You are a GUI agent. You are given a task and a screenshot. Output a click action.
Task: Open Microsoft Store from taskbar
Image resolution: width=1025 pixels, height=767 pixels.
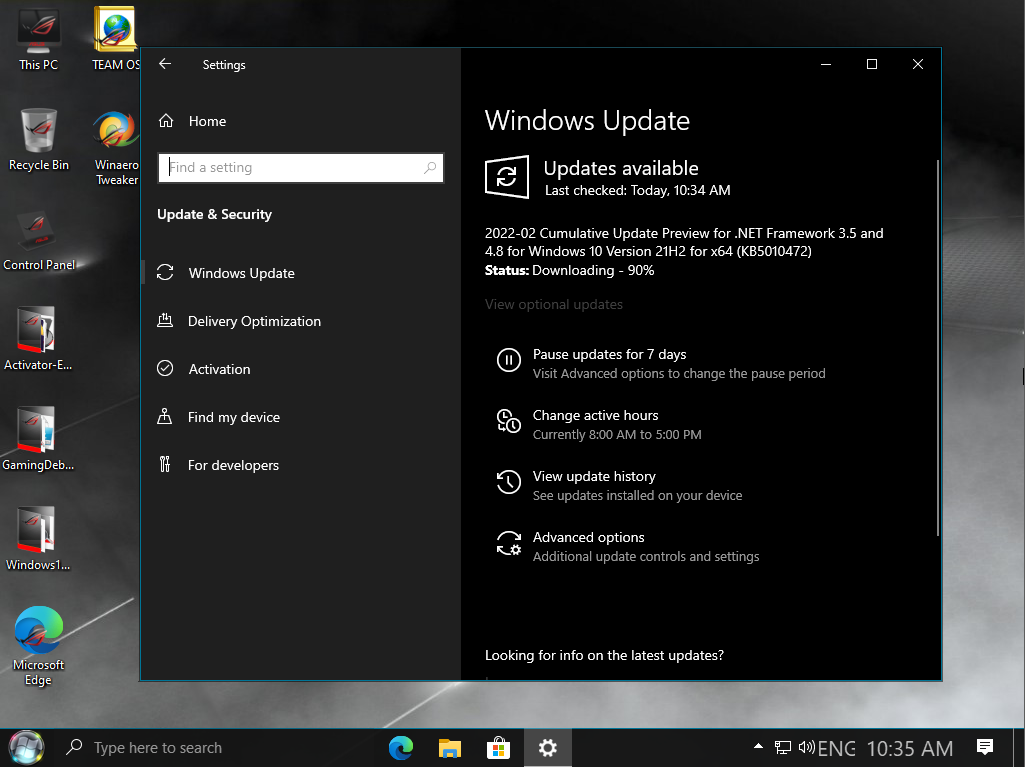[498, 747]
